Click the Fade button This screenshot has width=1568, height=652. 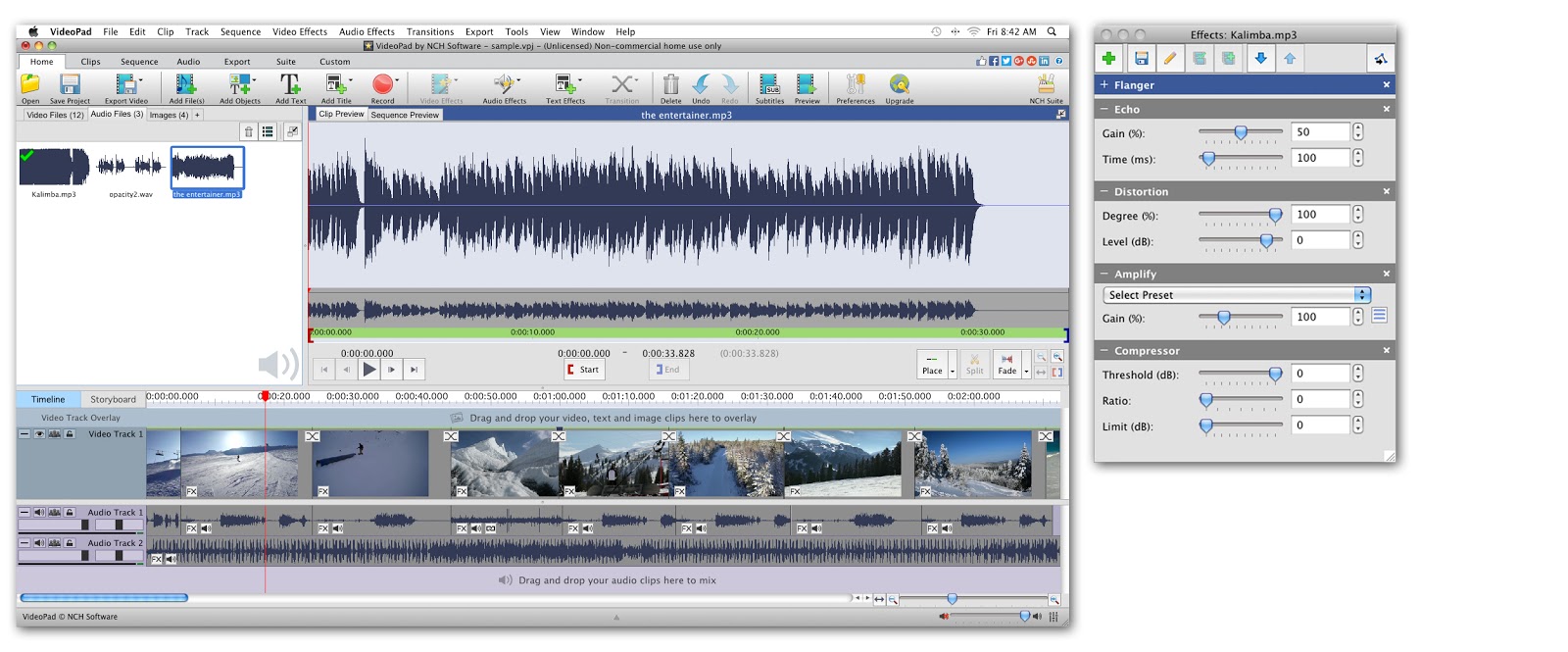click(1006, 364)
